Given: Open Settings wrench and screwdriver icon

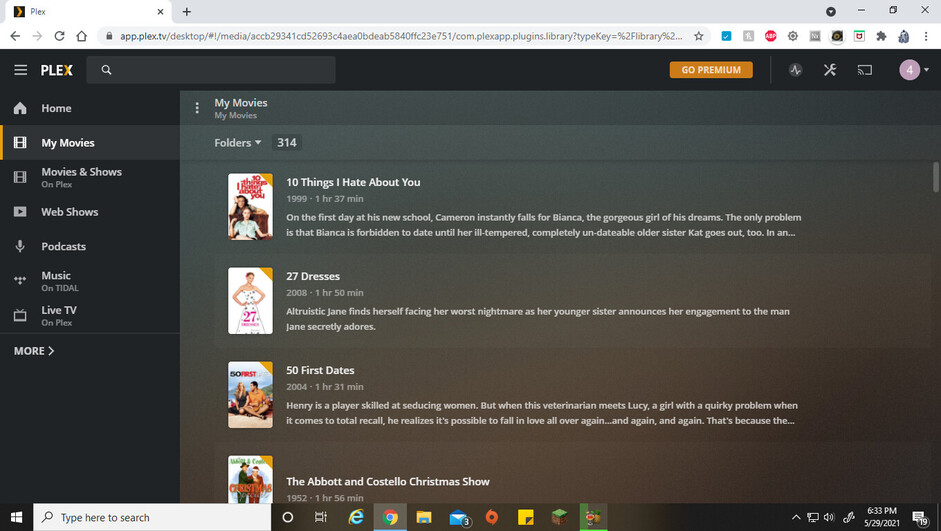Looking at the screenshot, I should tap(830, 70).
